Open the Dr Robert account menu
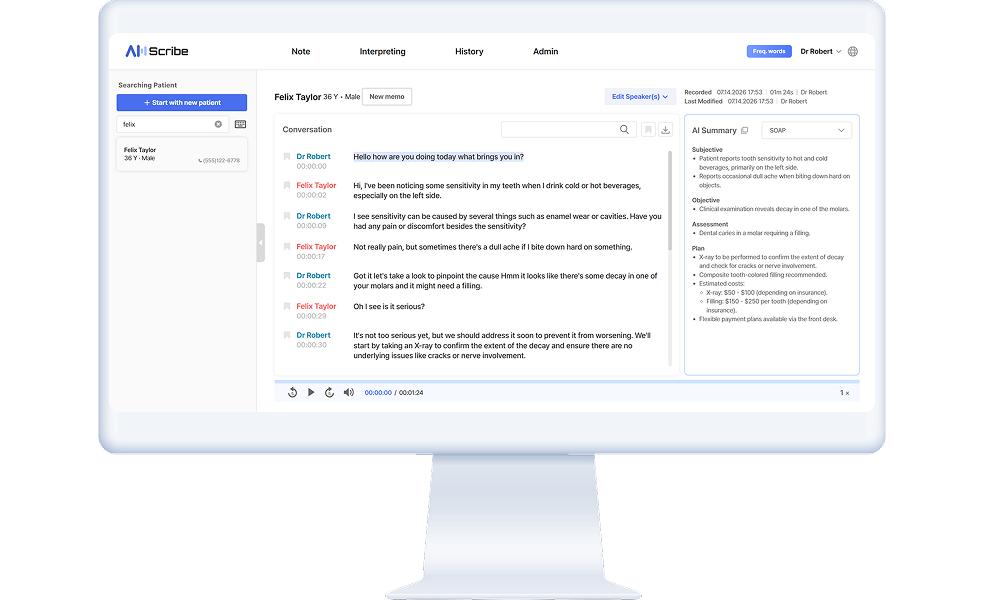 click(820, 51)
